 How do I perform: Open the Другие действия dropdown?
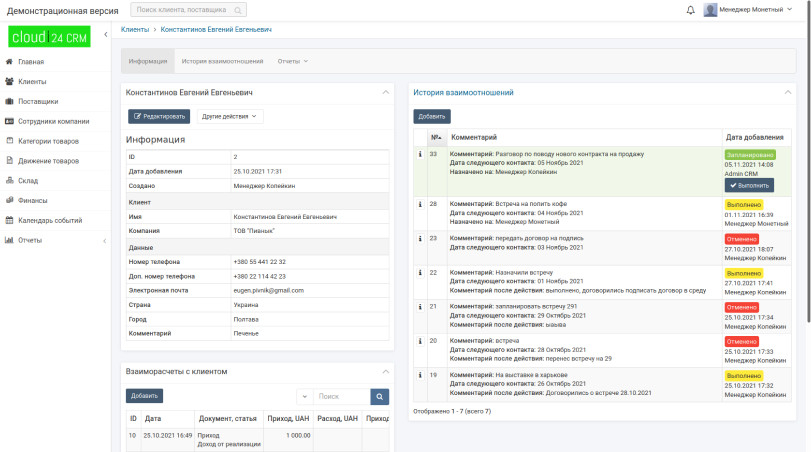pos(230,116)
